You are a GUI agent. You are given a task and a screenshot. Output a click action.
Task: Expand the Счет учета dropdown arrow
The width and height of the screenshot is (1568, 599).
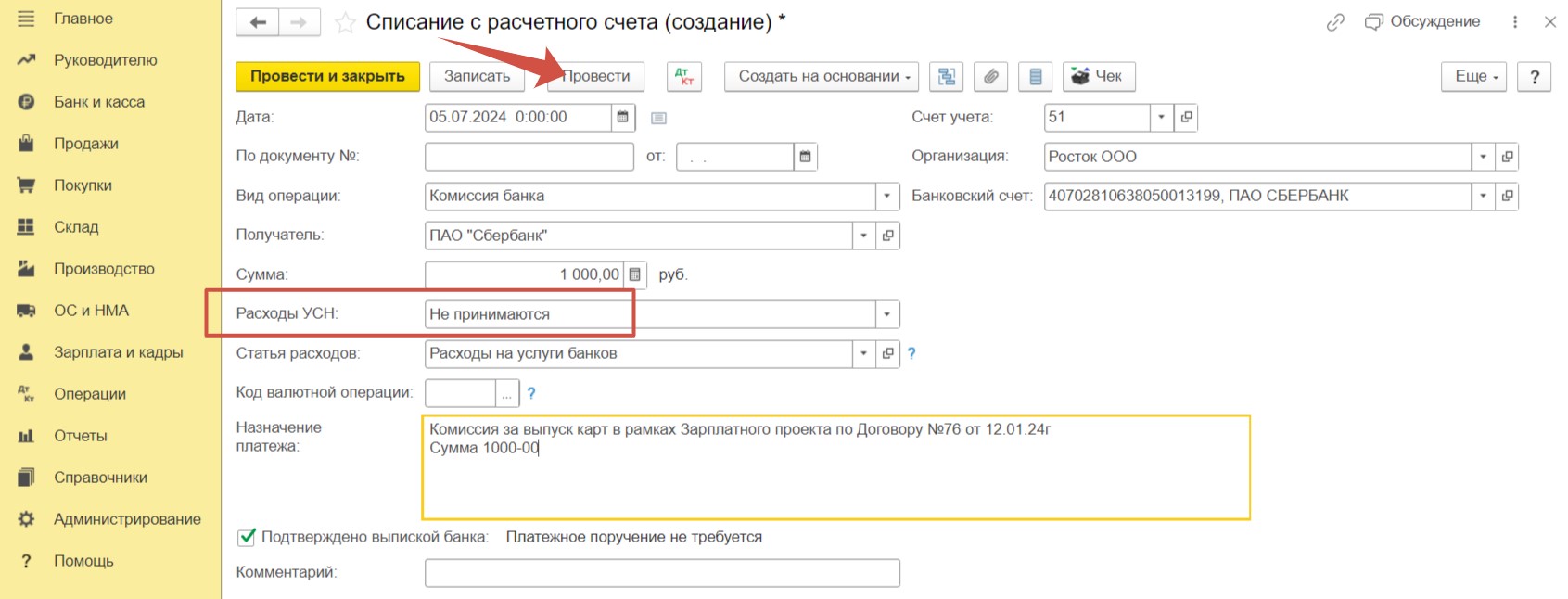tap(1161, 117)
